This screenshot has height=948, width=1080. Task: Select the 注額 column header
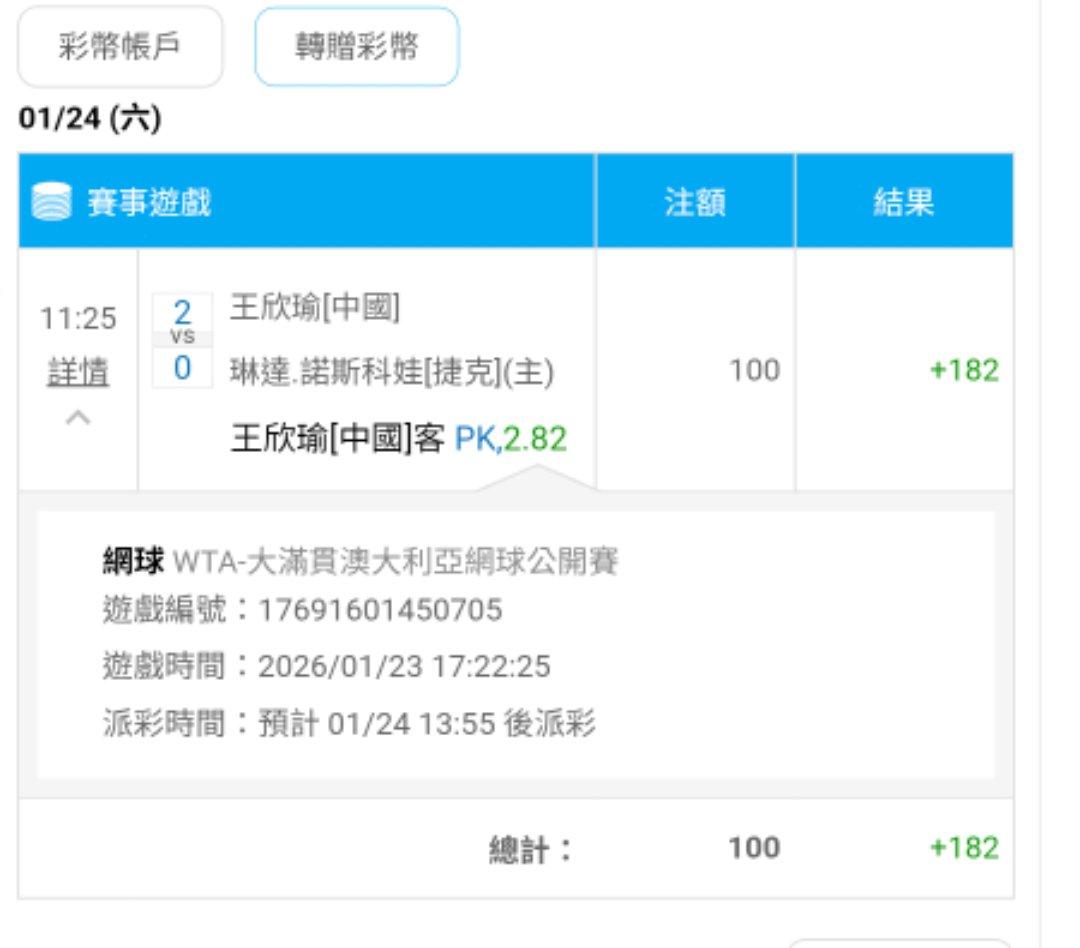point(695,203)
